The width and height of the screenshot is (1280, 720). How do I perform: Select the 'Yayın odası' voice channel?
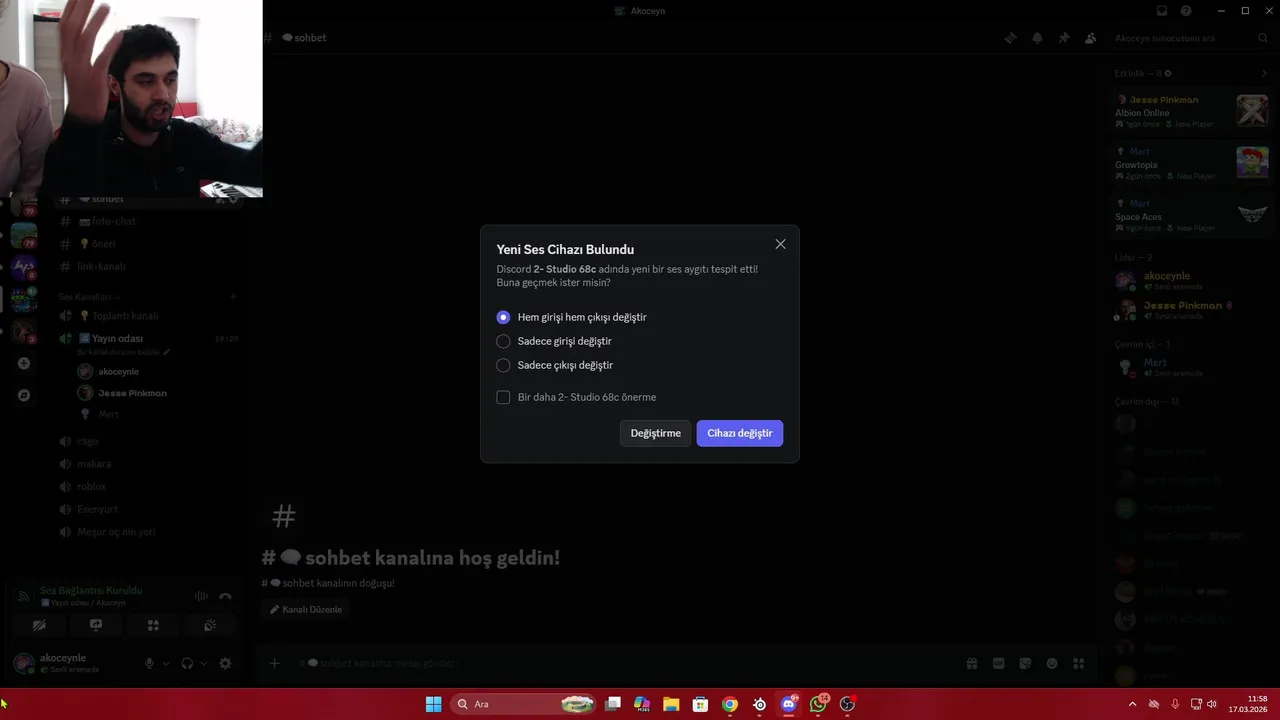click(x=147, y=338)
